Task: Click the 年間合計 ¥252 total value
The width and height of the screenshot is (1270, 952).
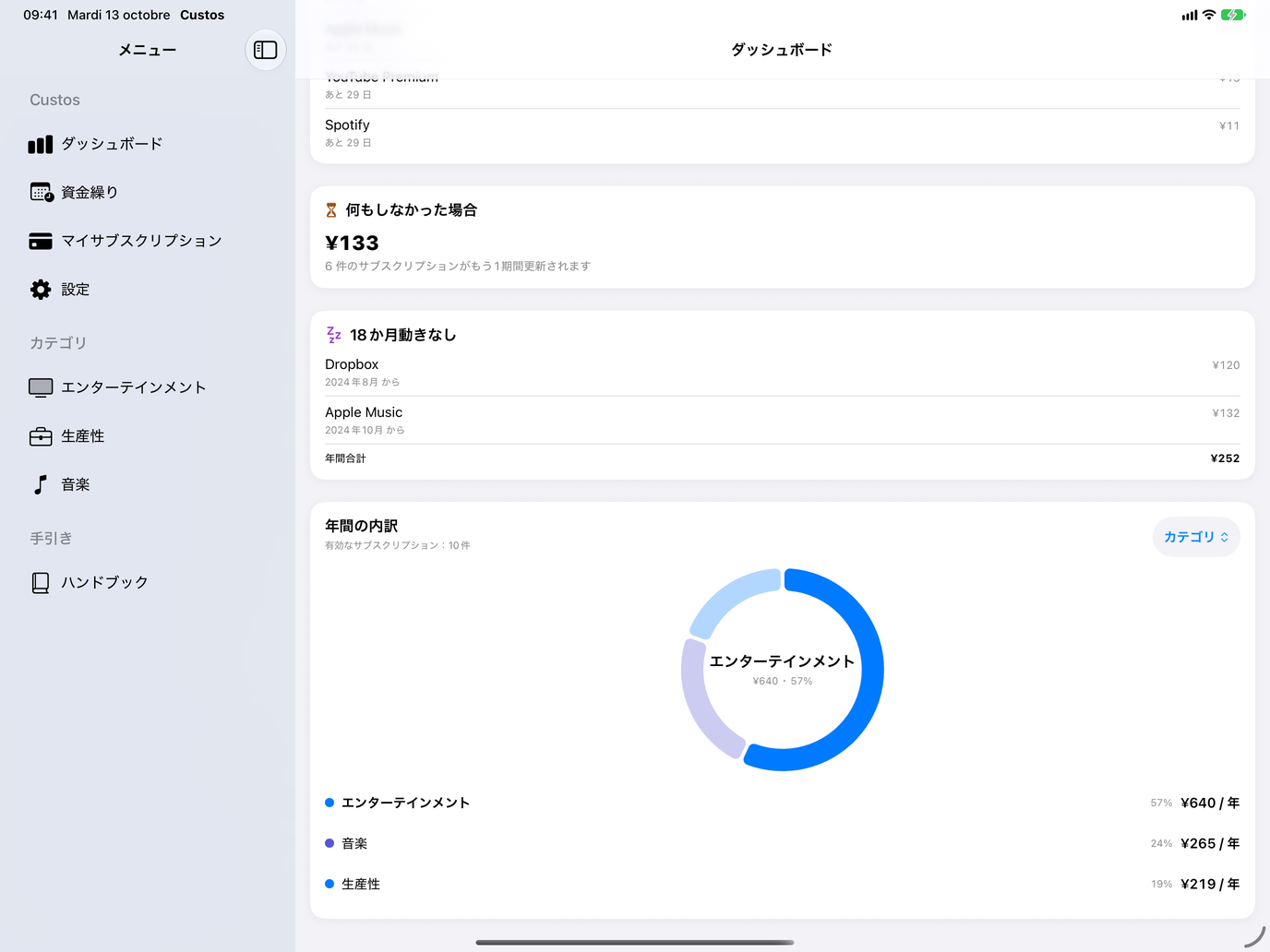Action: [1225, 458]
